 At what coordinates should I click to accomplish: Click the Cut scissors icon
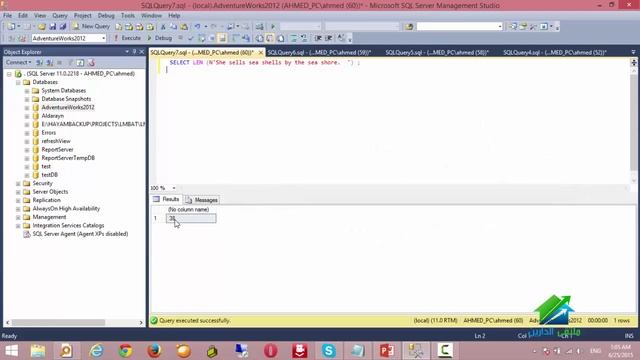163,27
